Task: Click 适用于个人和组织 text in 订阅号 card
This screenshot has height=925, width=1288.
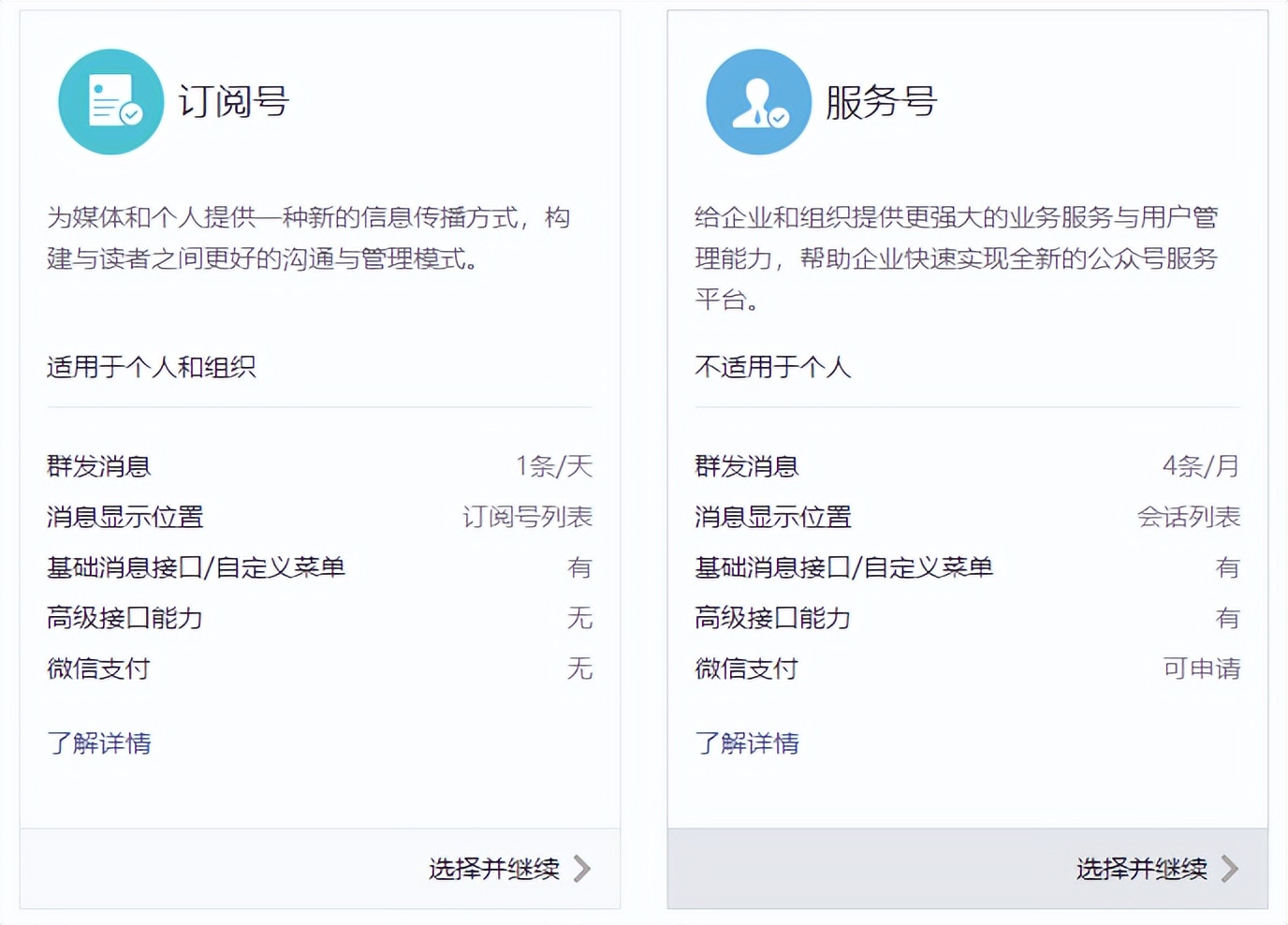Action: [x=152, y=367]
